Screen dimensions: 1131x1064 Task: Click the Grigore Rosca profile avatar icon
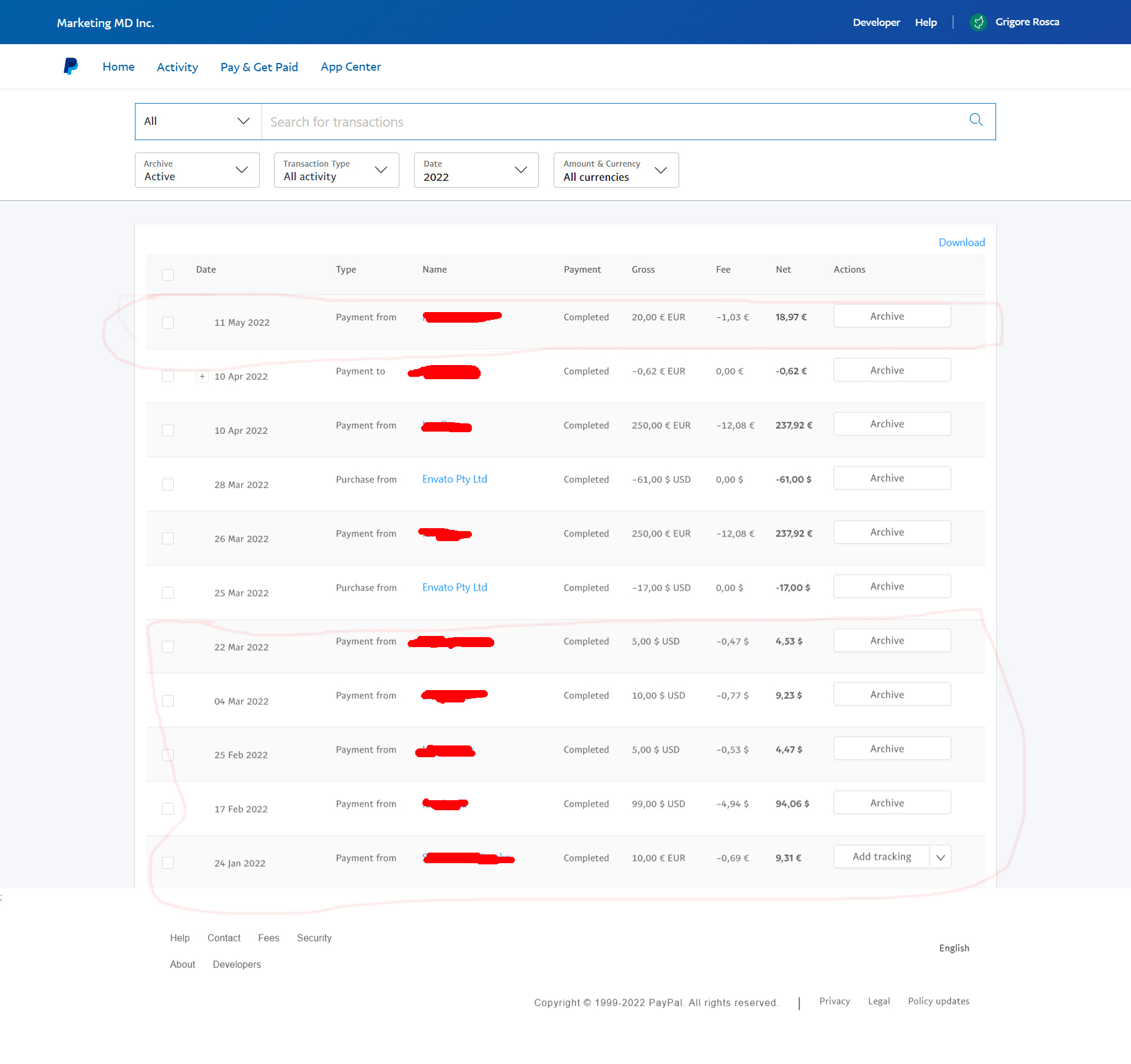coord(978,22)
